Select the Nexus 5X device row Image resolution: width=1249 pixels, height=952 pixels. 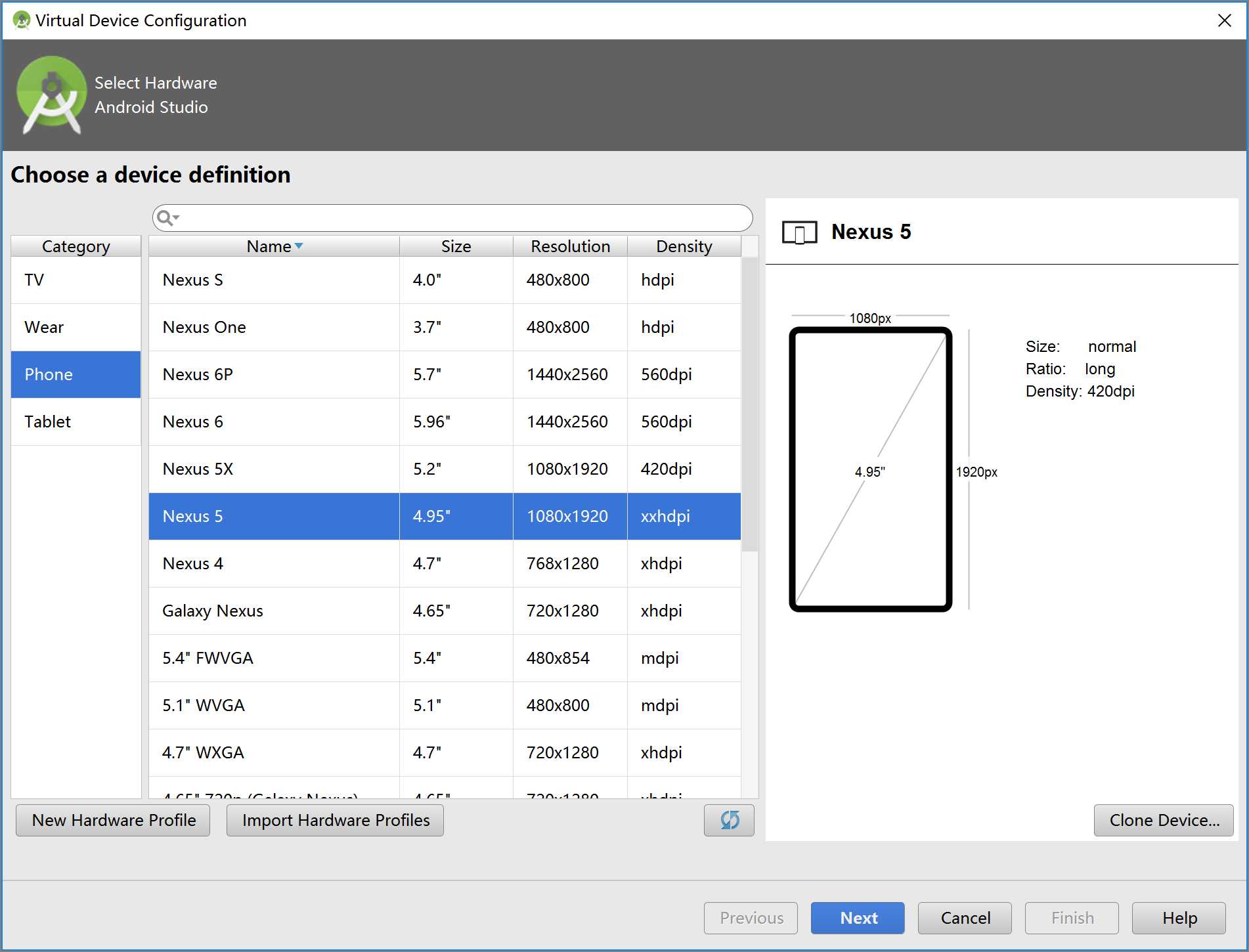pos(445,469)
